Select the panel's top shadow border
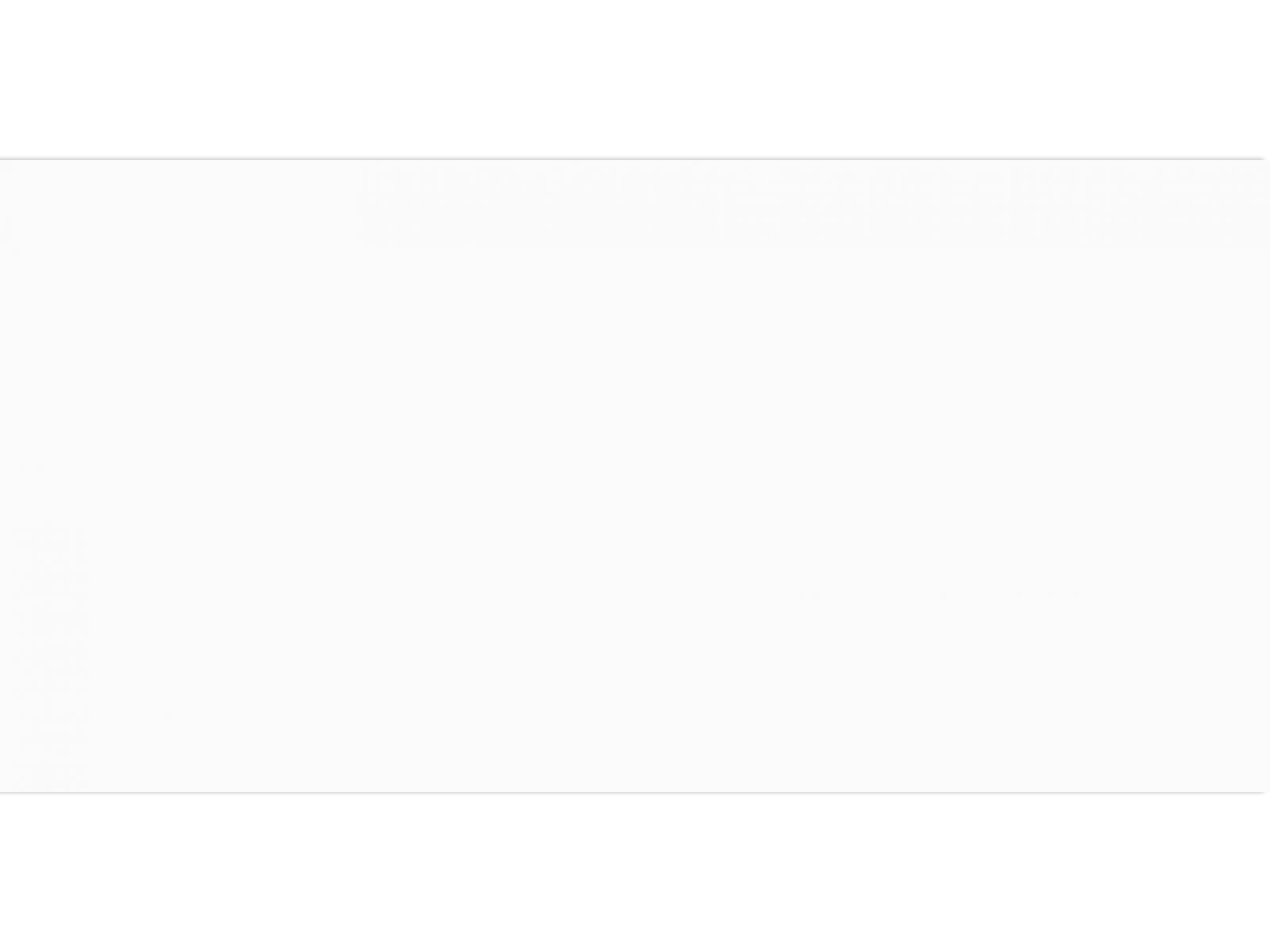 click(632, 159)
